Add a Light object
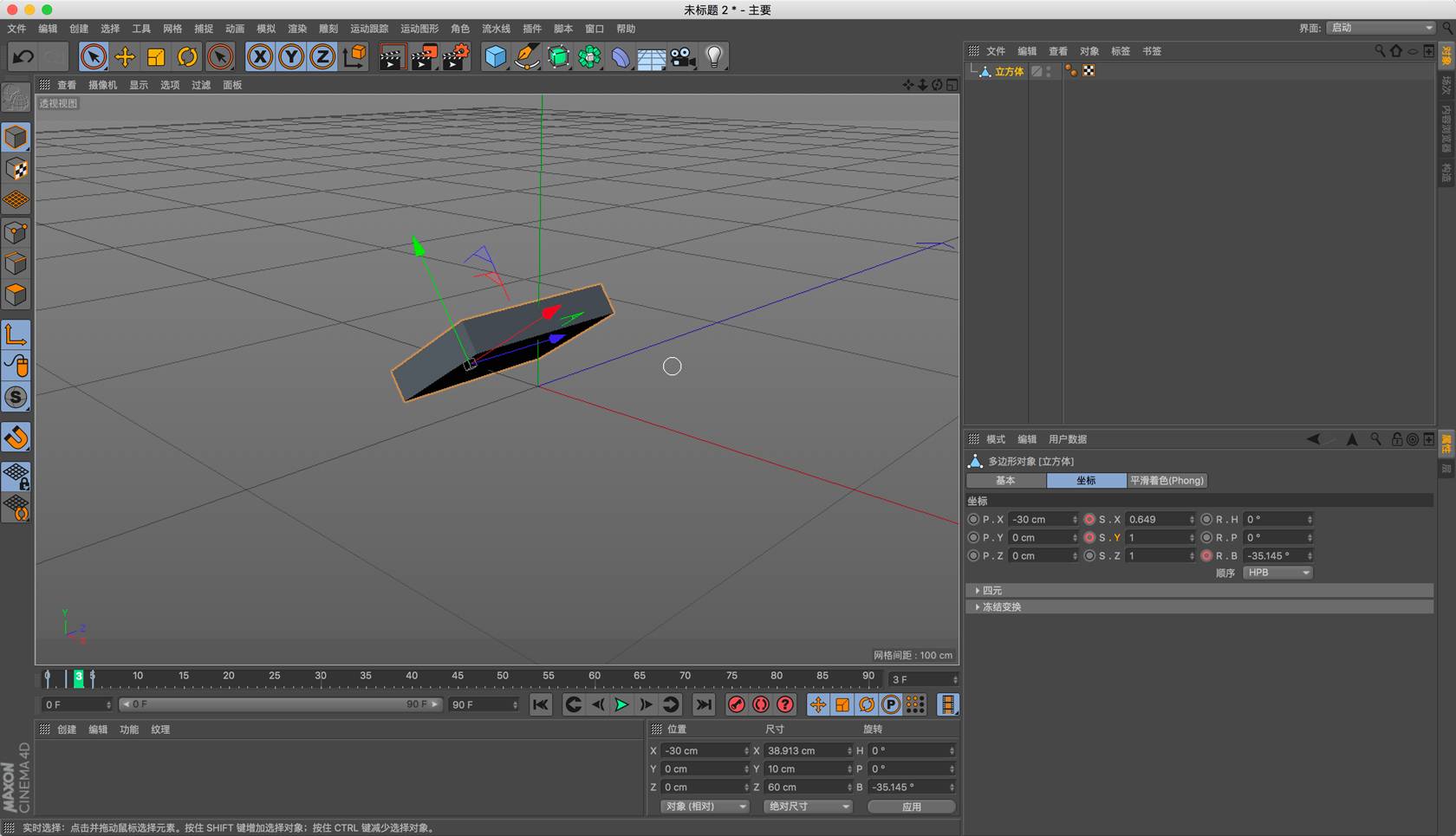 click(714, 57)
